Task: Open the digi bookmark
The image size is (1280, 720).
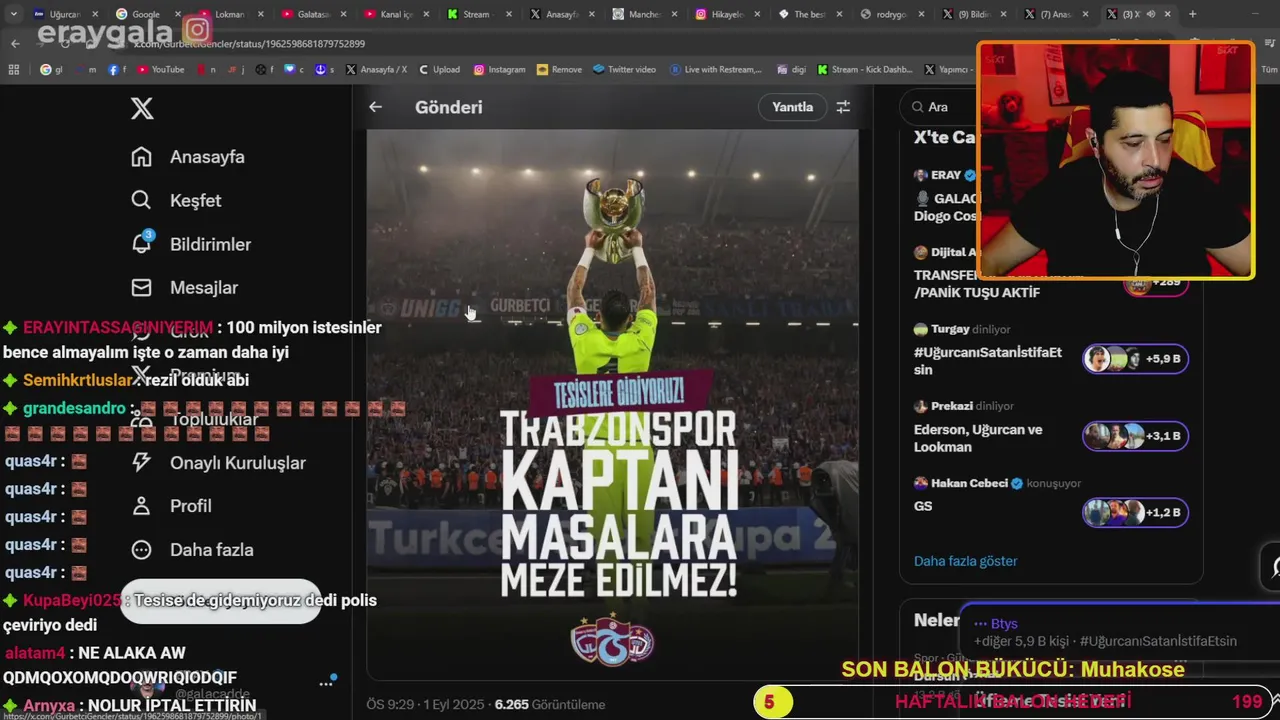Action: (791, 69)
